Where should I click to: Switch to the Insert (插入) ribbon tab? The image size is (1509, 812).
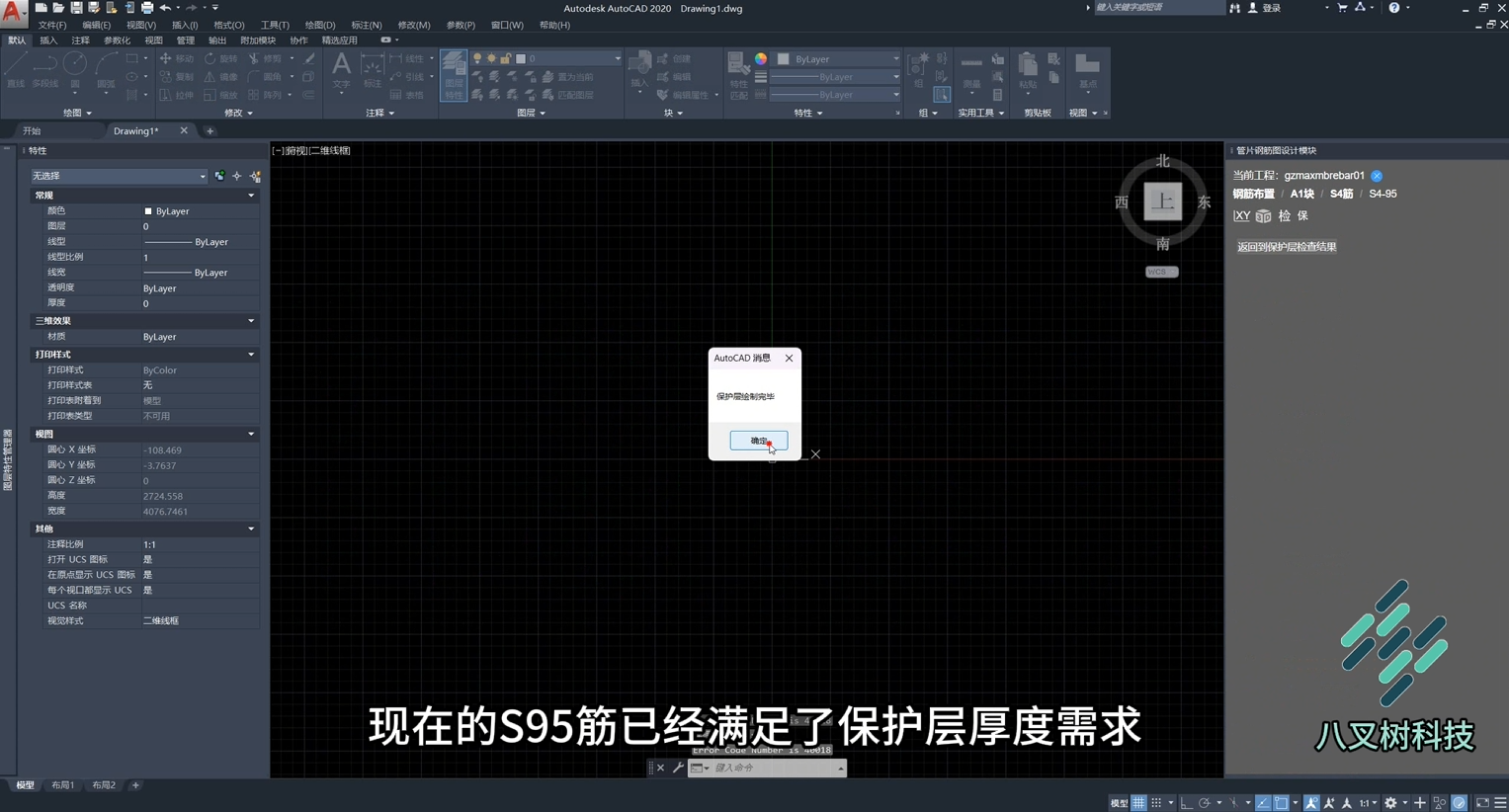coord(48,41)
